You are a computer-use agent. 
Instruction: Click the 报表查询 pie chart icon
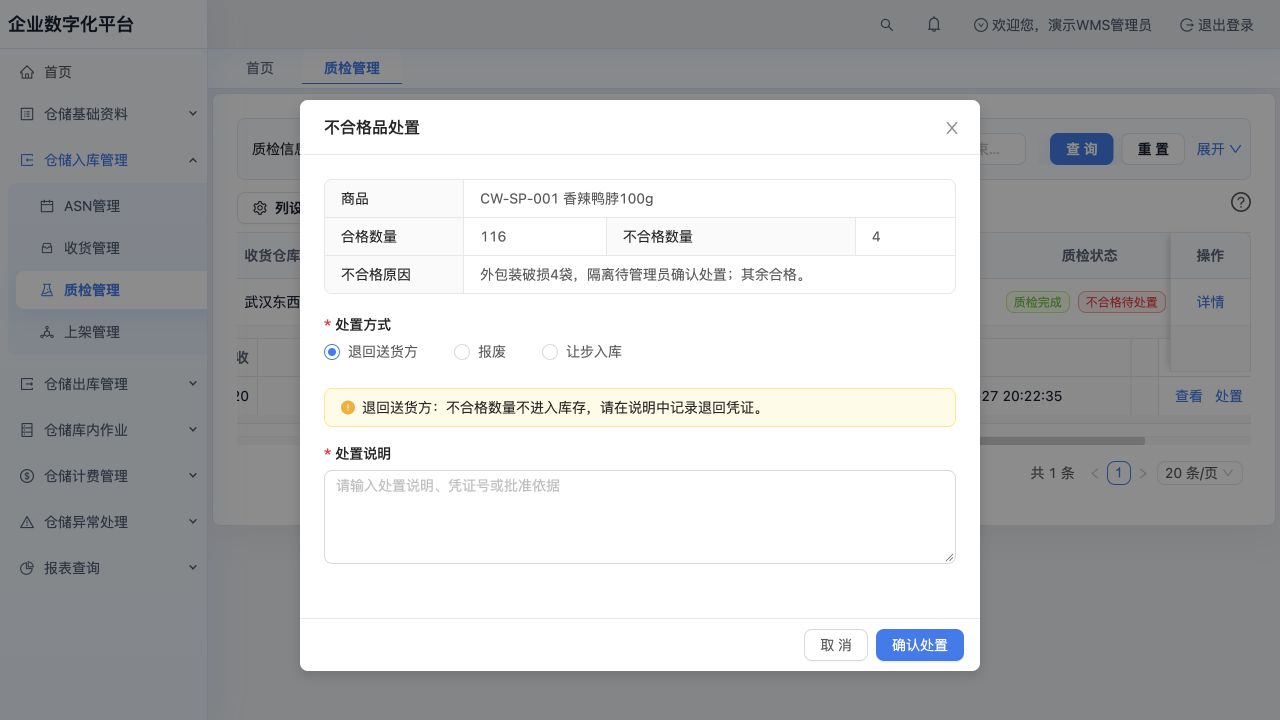coord(27,568)
